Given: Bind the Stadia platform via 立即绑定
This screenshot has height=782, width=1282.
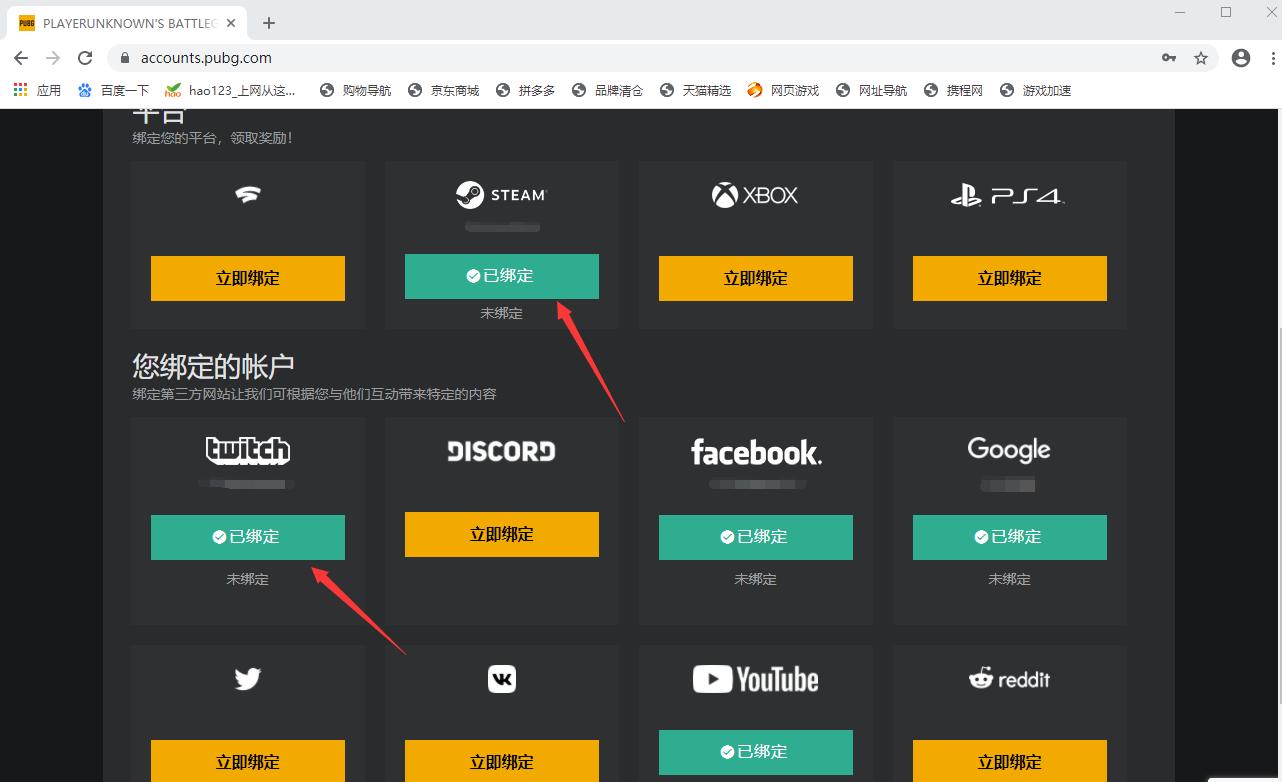Looking at the screenshot, I should (248, 278).
